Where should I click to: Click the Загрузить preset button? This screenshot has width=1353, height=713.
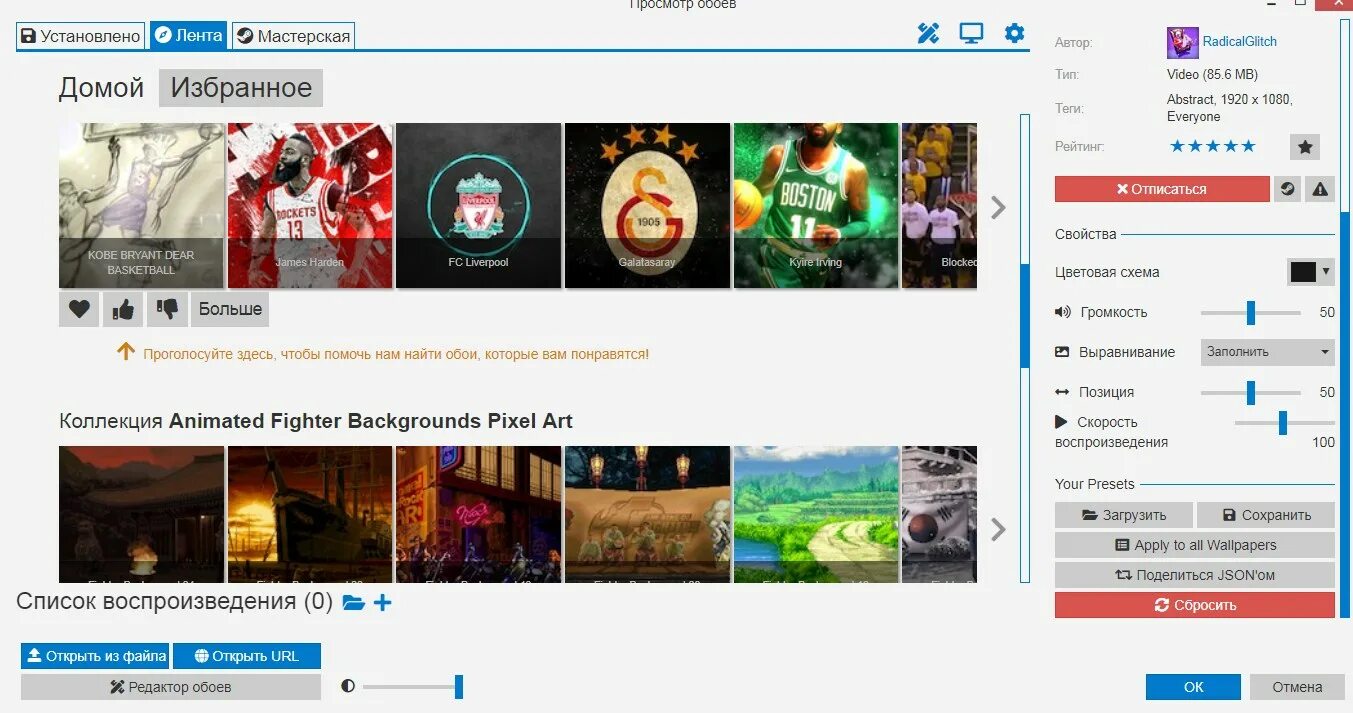tap(1124, 515)
